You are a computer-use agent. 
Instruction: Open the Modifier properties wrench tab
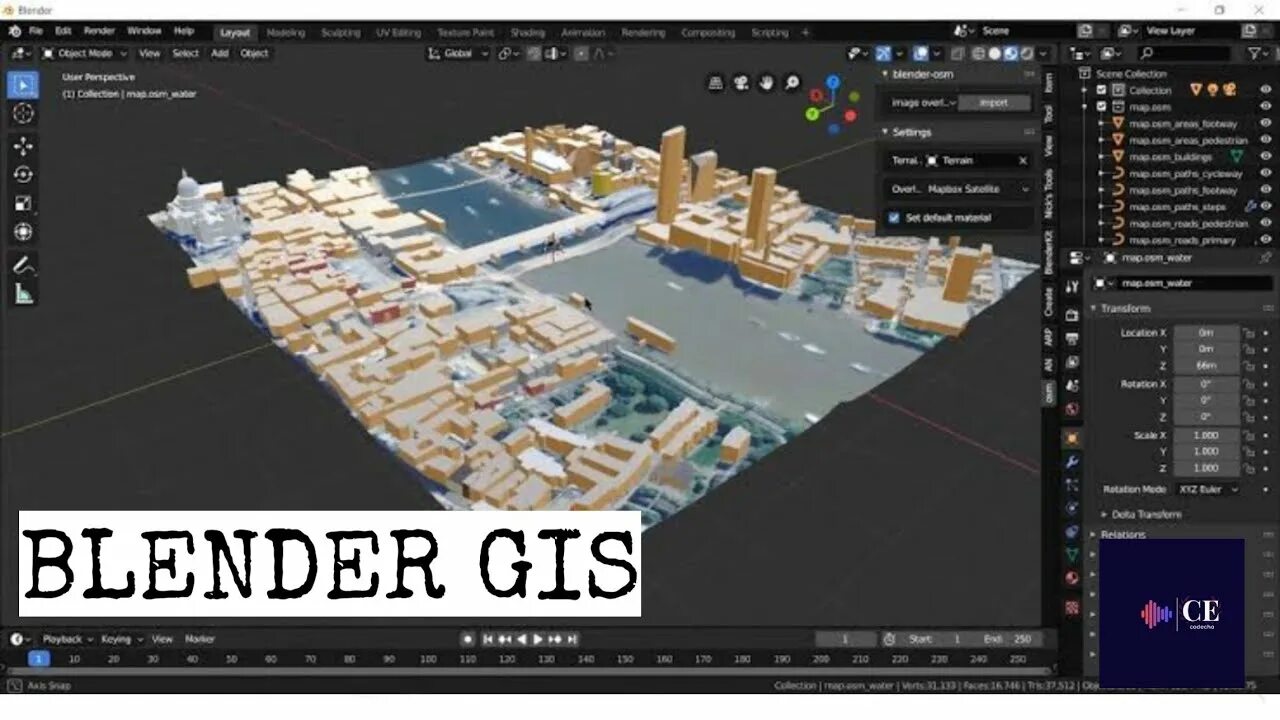1072,462
